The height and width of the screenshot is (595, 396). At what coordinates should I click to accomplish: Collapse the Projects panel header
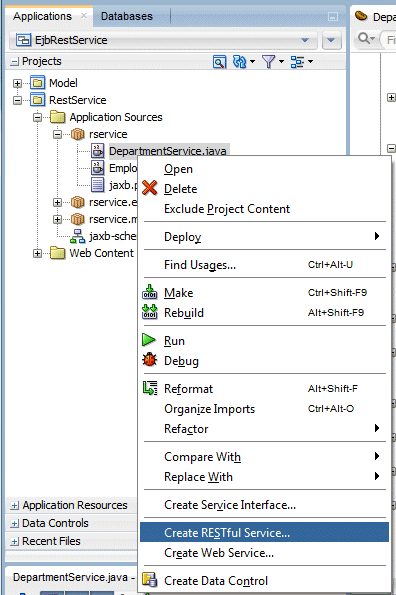tap(14, 61)
